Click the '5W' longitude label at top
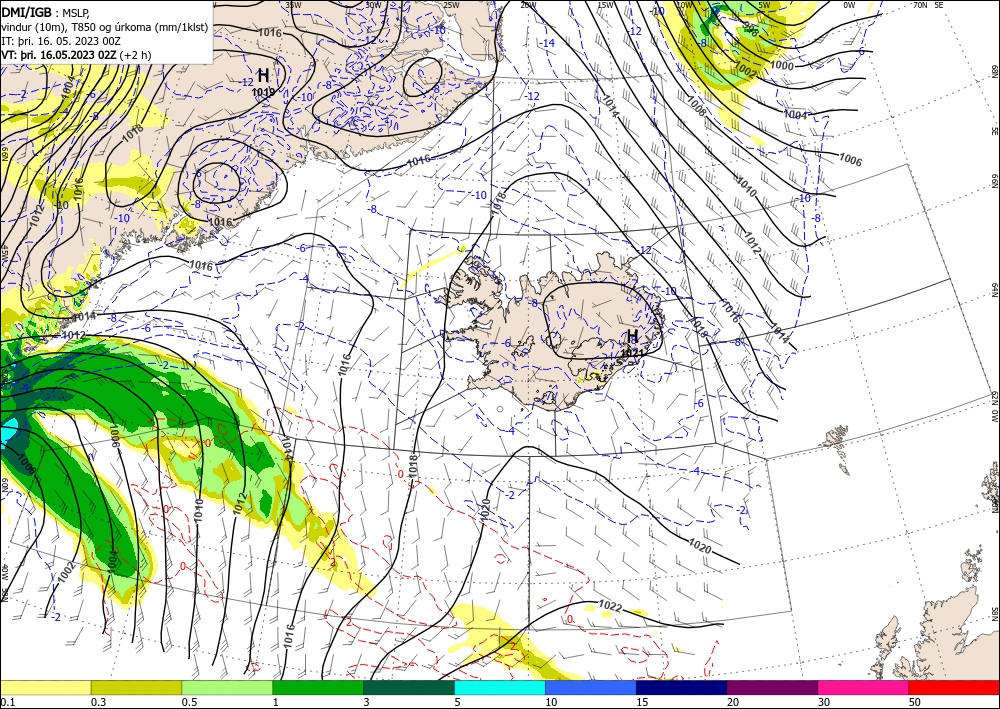 pos(764,5)
